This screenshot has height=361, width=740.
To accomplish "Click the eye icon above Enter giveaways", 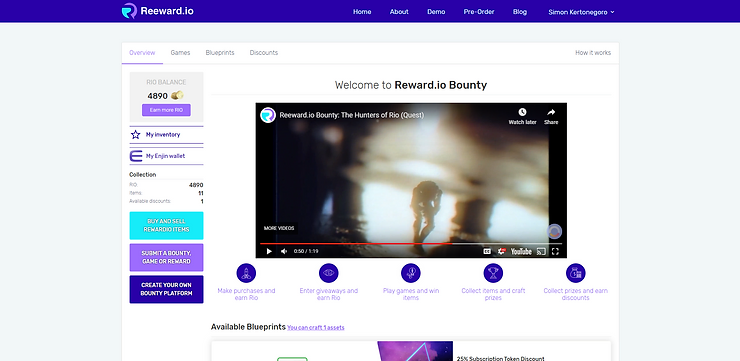I will (x=328, y=273).
